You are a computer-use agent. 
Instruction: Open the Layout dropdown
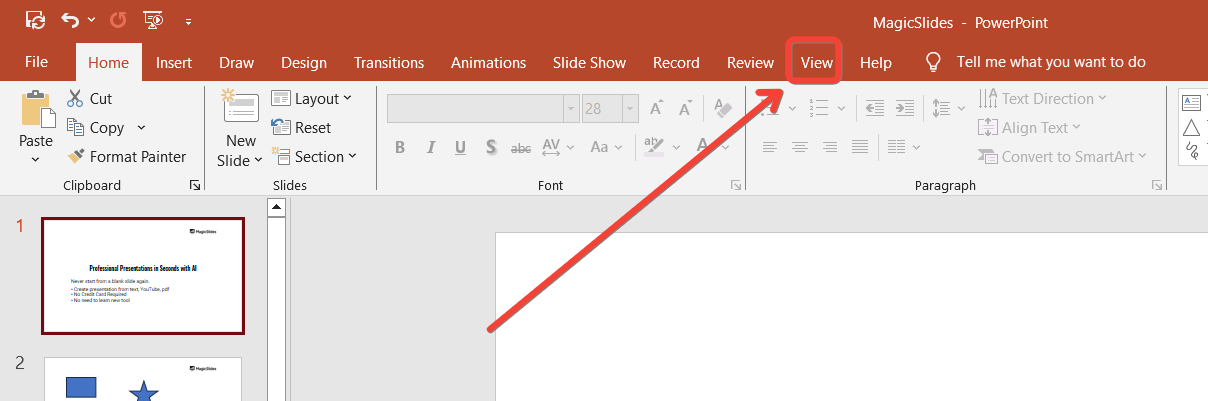(311, 98)
